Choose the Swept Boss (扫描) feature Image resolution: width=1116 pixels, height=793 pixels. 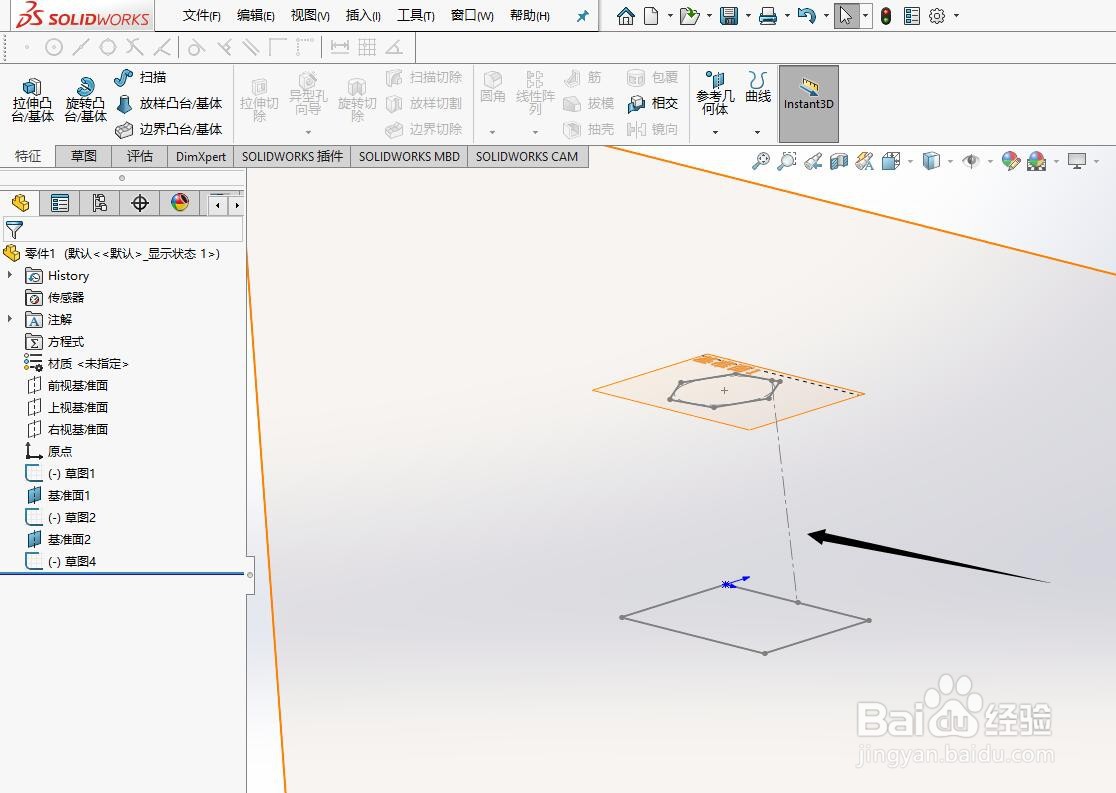tap(140, 77)
